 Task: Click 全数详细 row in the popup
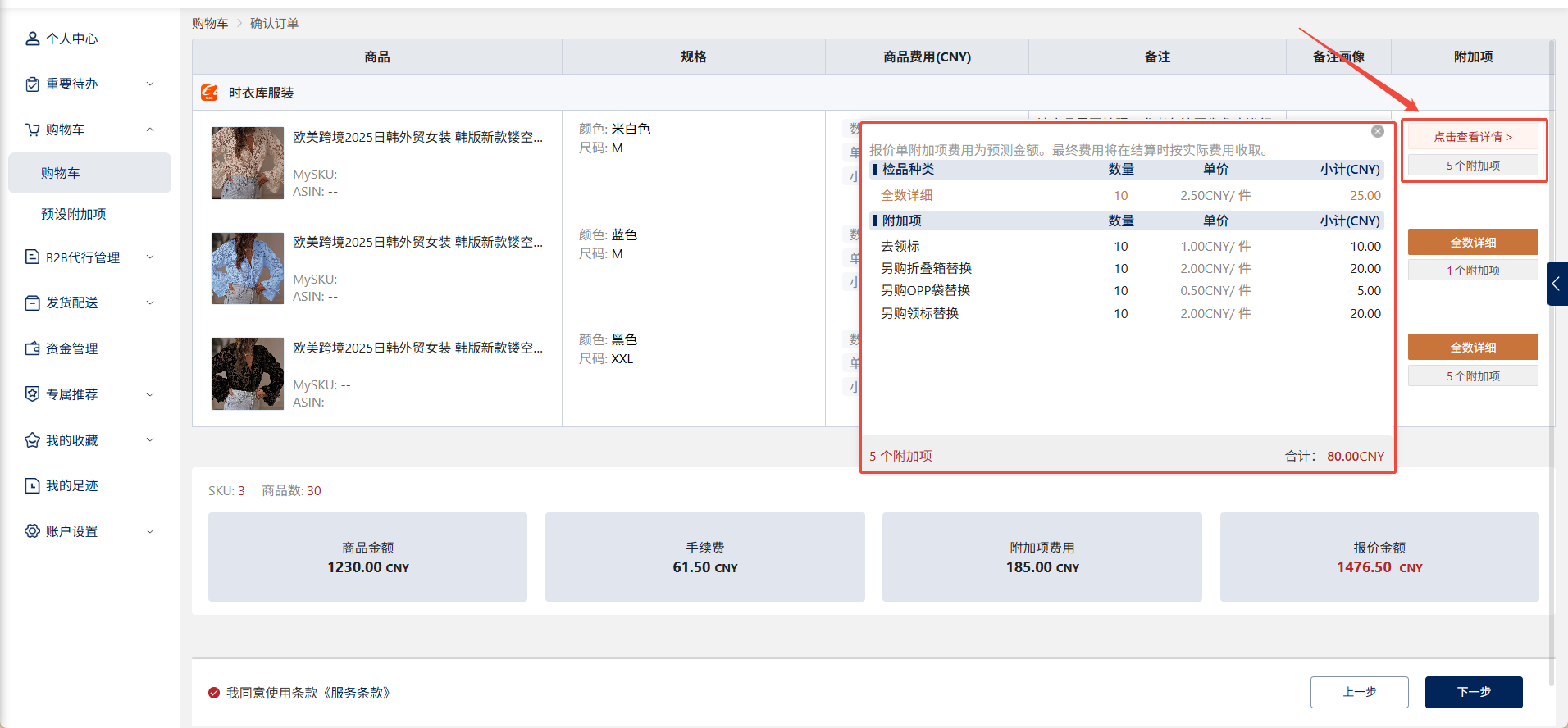[1128, 195]
